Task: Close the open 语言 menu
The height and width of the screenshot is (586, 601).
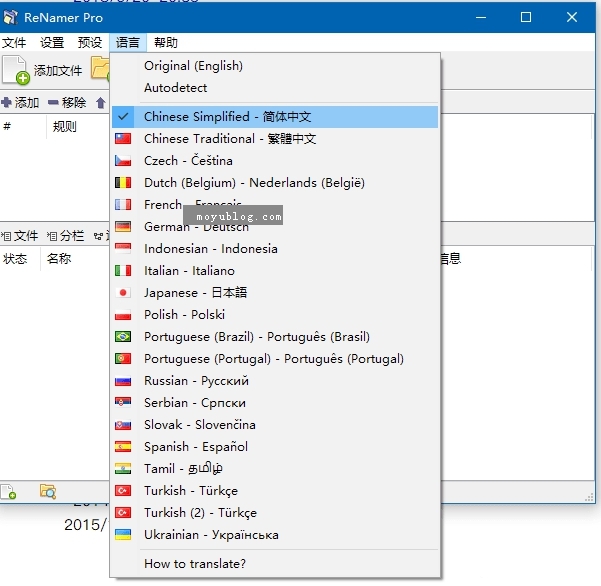Action: (x=128, y=43)
